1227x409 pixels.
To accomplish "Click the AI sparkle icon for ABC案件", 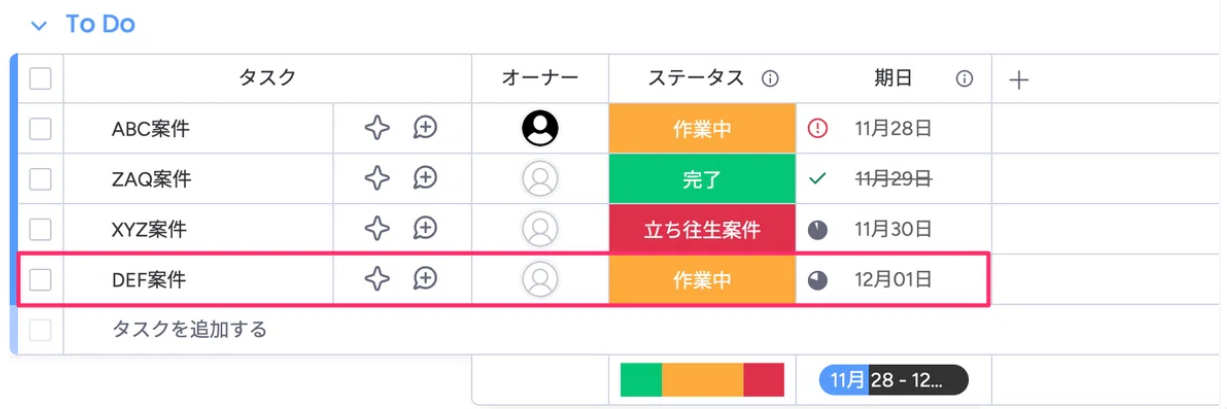I will [376, 128].
